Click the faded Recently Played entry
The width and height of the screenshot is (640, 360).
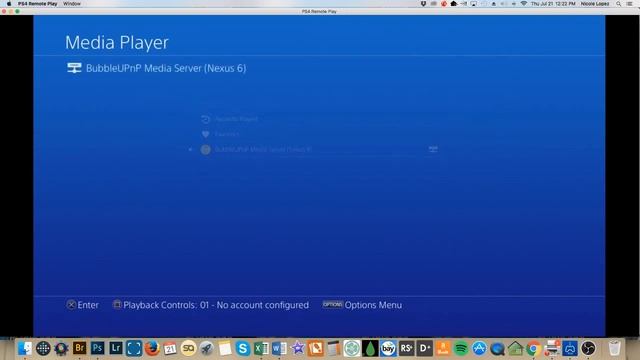(x=229, y=119)
